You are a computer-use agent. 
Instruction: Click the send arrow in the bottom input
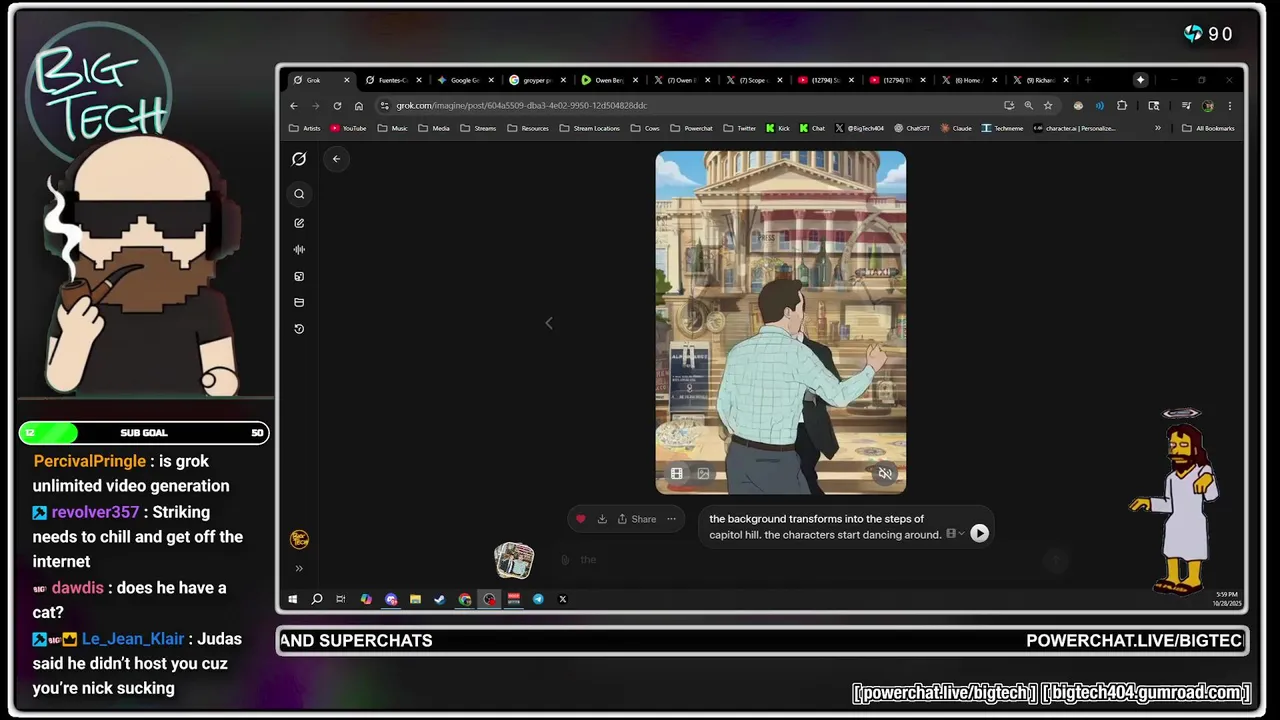coord(1056,560)
